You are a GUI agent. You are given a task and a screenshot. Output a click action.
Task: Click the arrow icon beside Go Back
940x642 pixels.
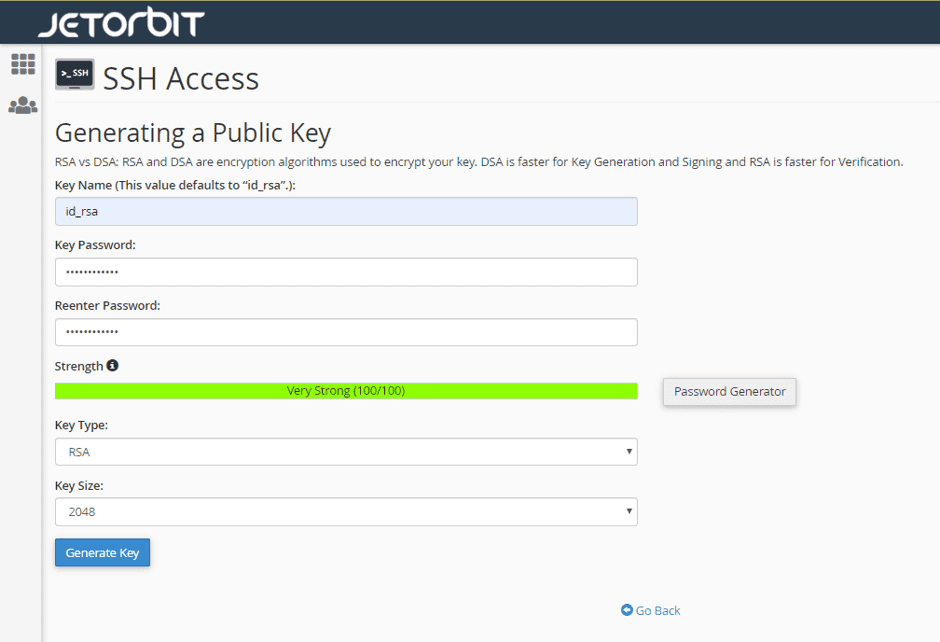(626, 610)
